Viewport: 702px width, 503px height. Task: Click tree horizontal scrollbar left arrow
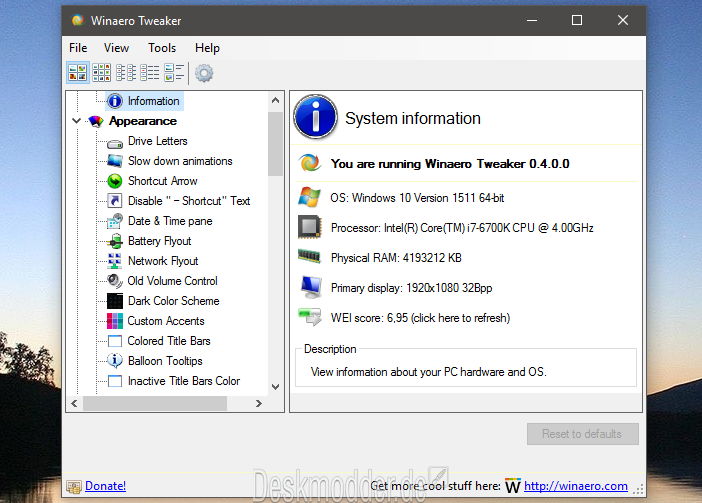click(x=74, y=403)
